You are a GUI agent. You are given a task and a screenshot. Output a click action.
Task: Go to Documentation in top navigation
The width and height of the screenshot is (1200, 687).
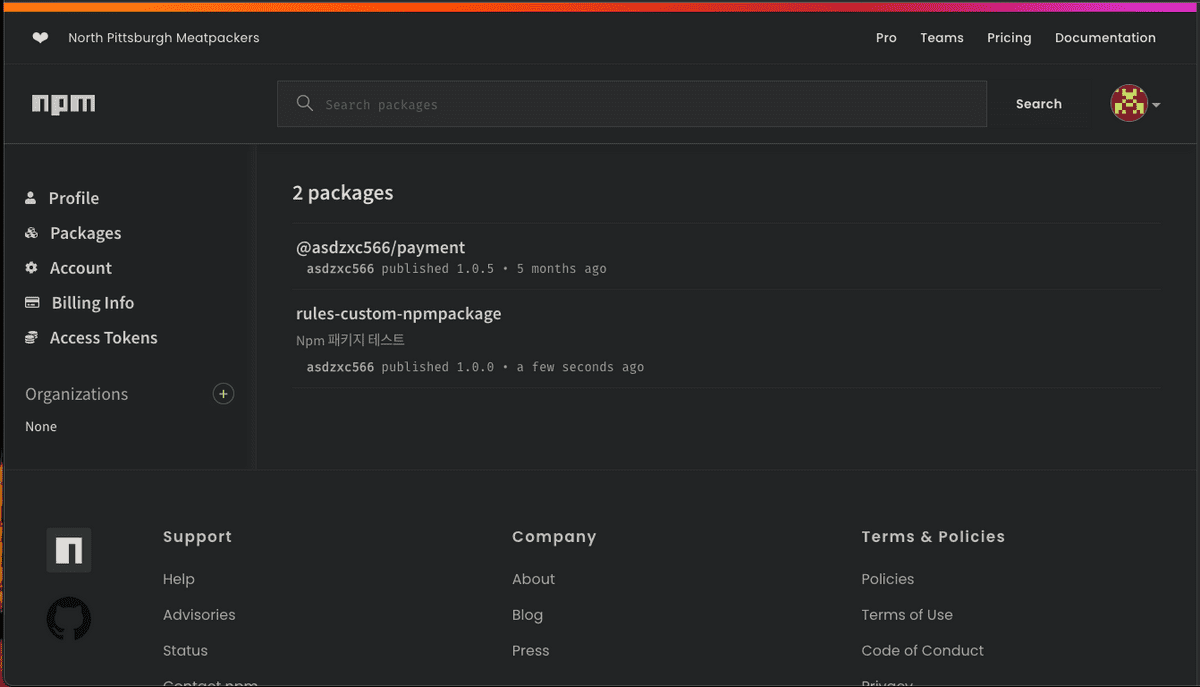(1105, 38)
